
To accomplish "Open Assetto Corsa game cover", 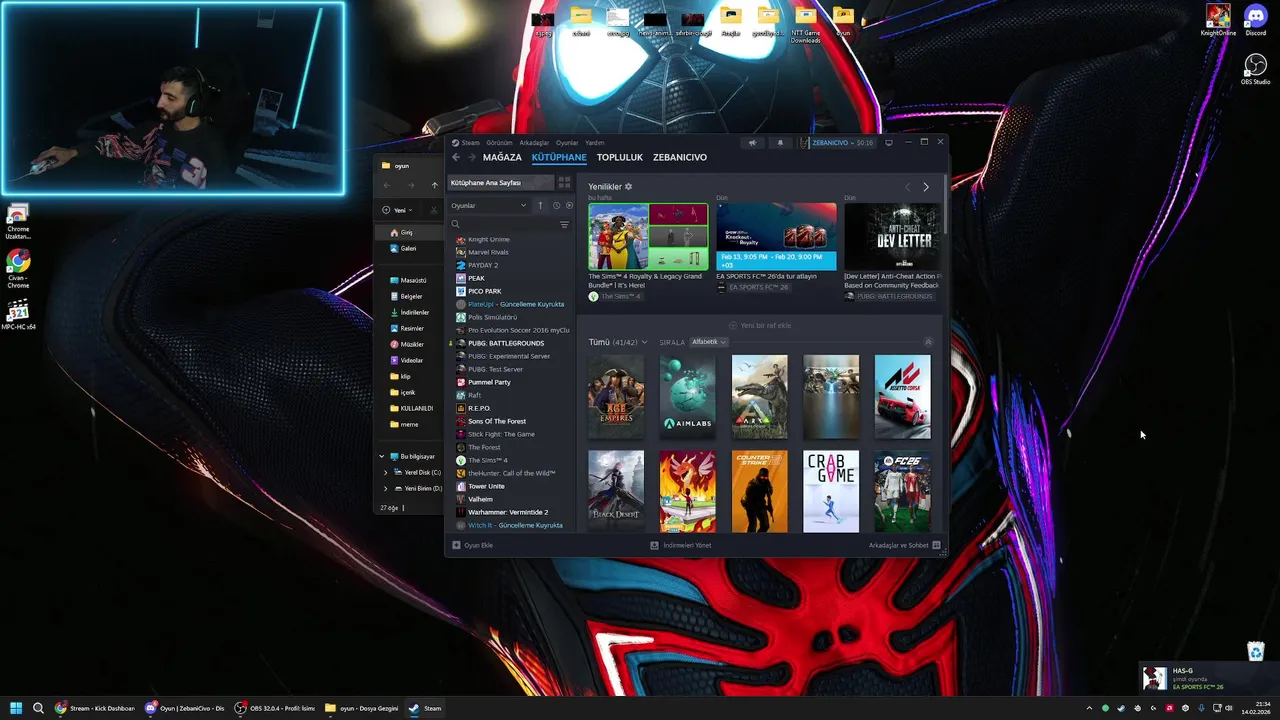I will [x=902, y=397].
